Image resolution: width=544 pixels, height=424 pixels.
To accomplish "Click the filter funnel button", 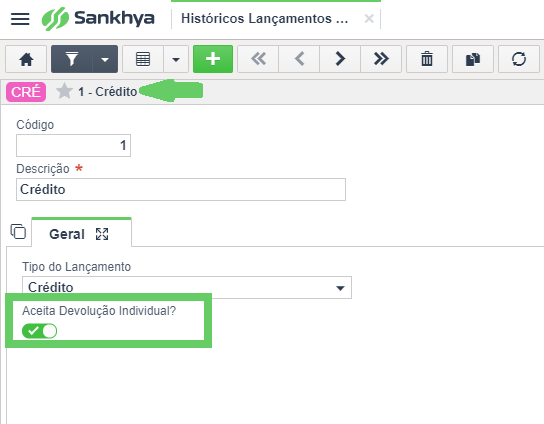I will click(x=72, y=59).
